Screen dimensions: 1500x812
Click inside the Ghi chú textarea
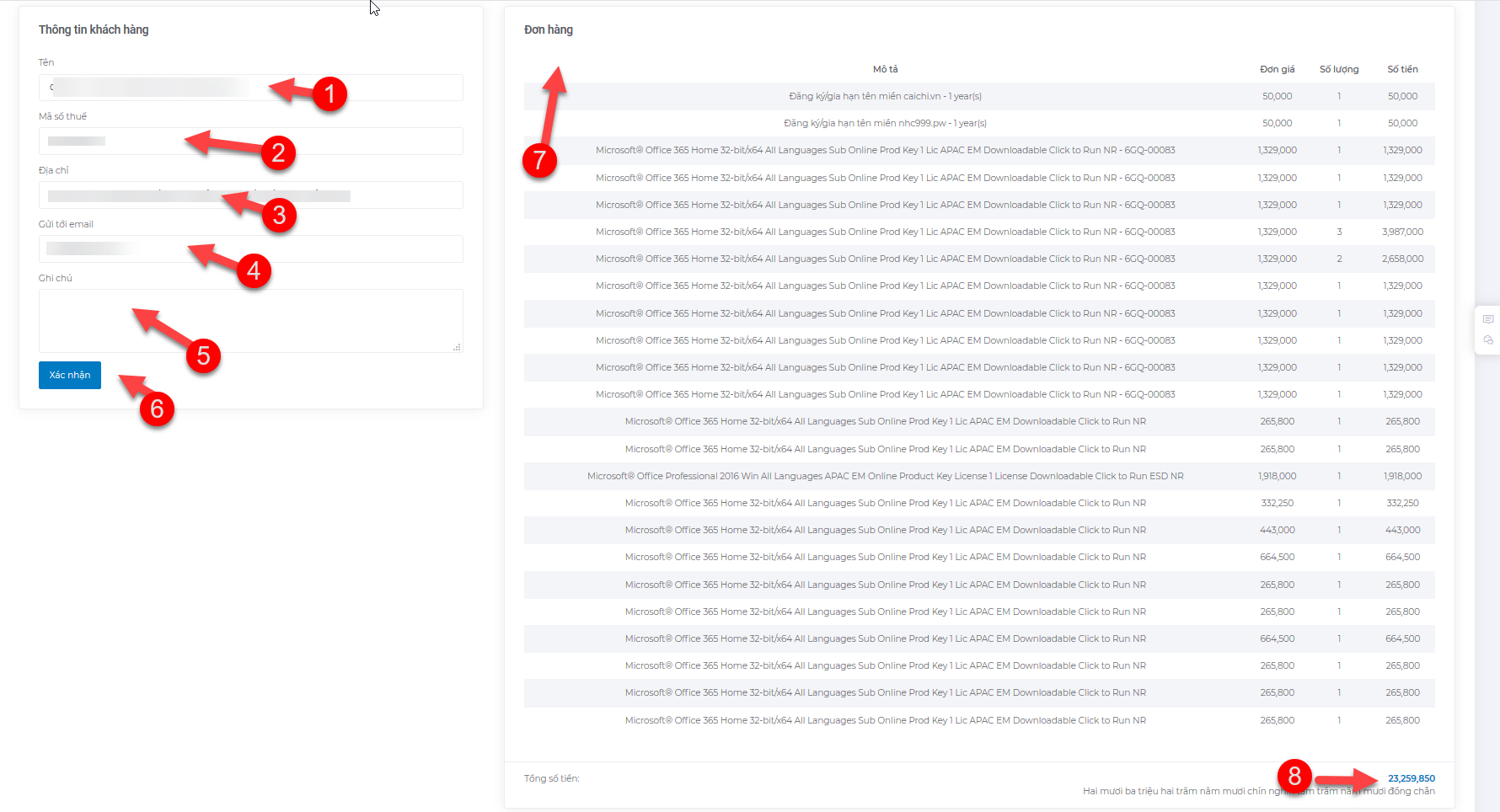pyautogui.click(x=251, y=321)
